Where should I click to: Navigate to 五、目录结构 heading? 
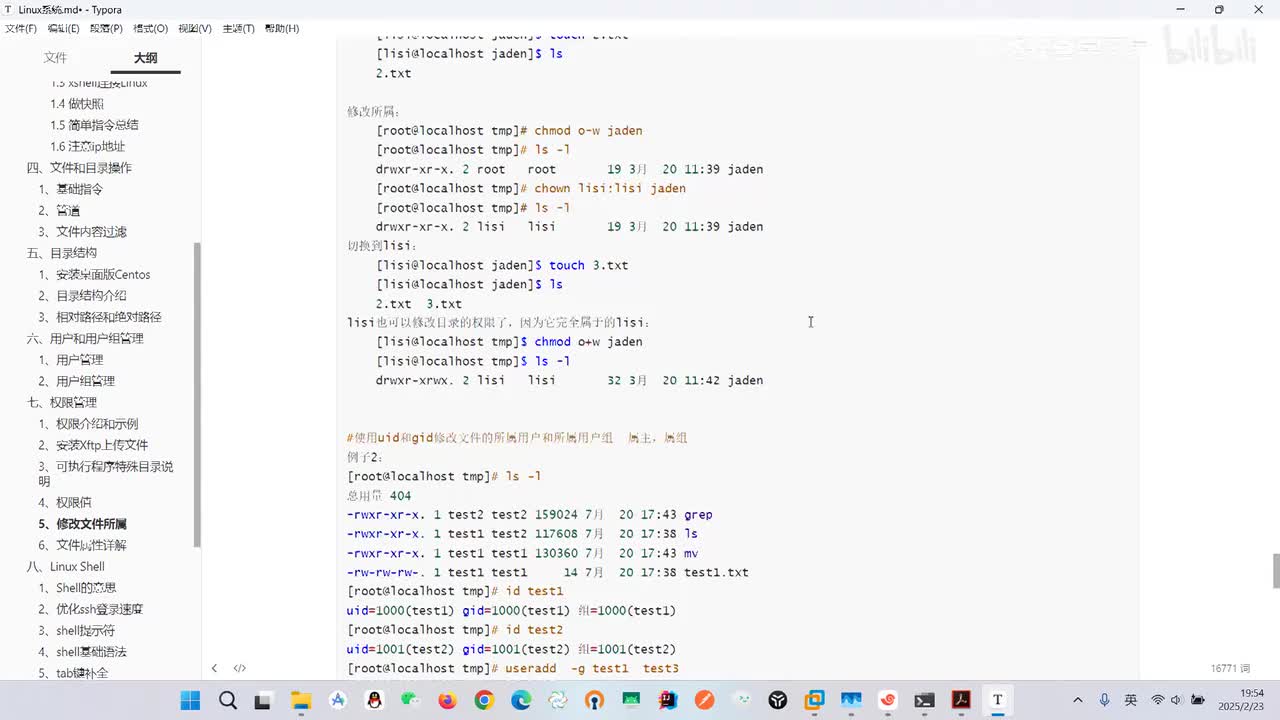[x=62, y=253]
